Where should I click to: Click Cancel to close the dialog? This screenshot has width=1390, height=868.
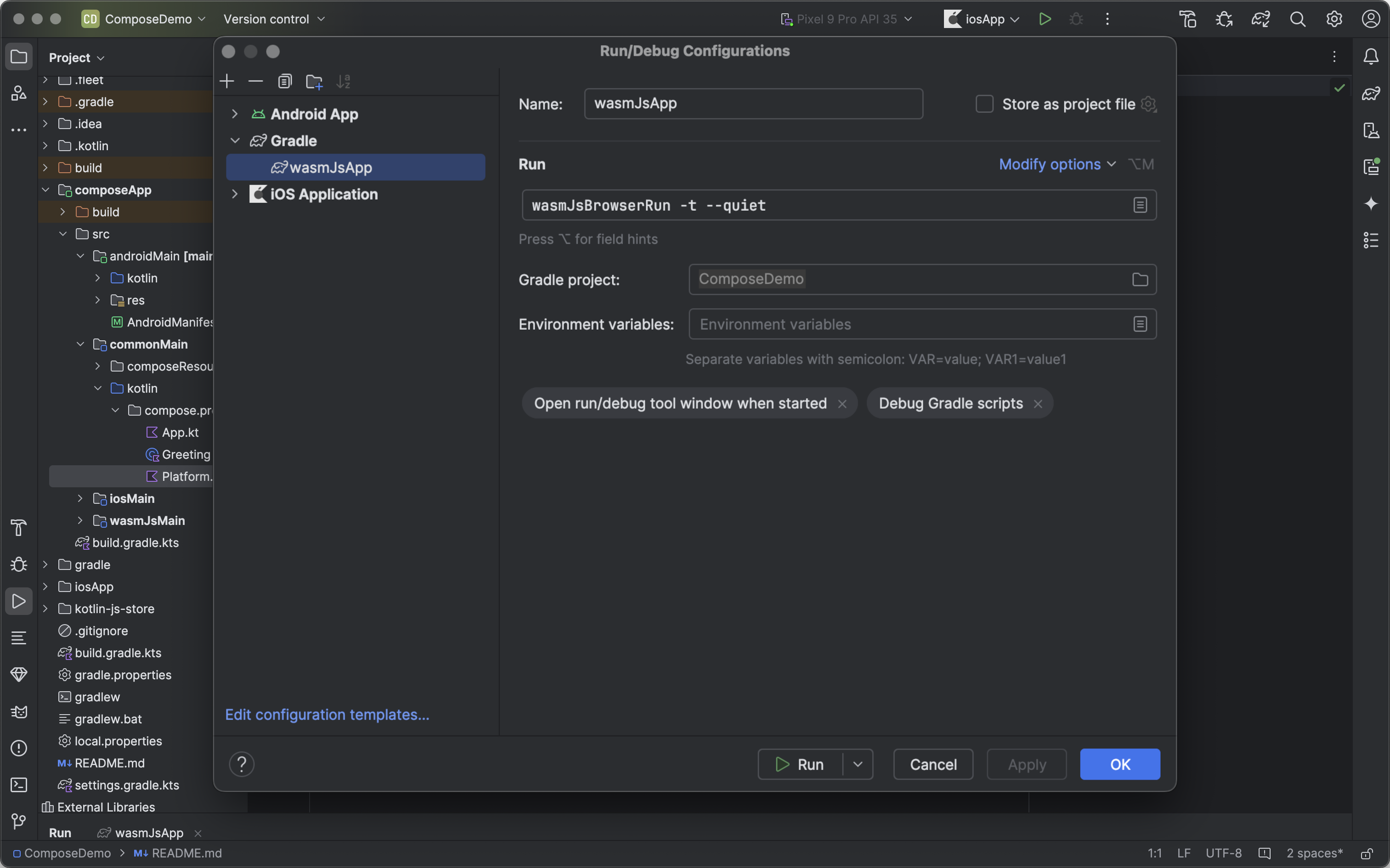coord(933,763)
